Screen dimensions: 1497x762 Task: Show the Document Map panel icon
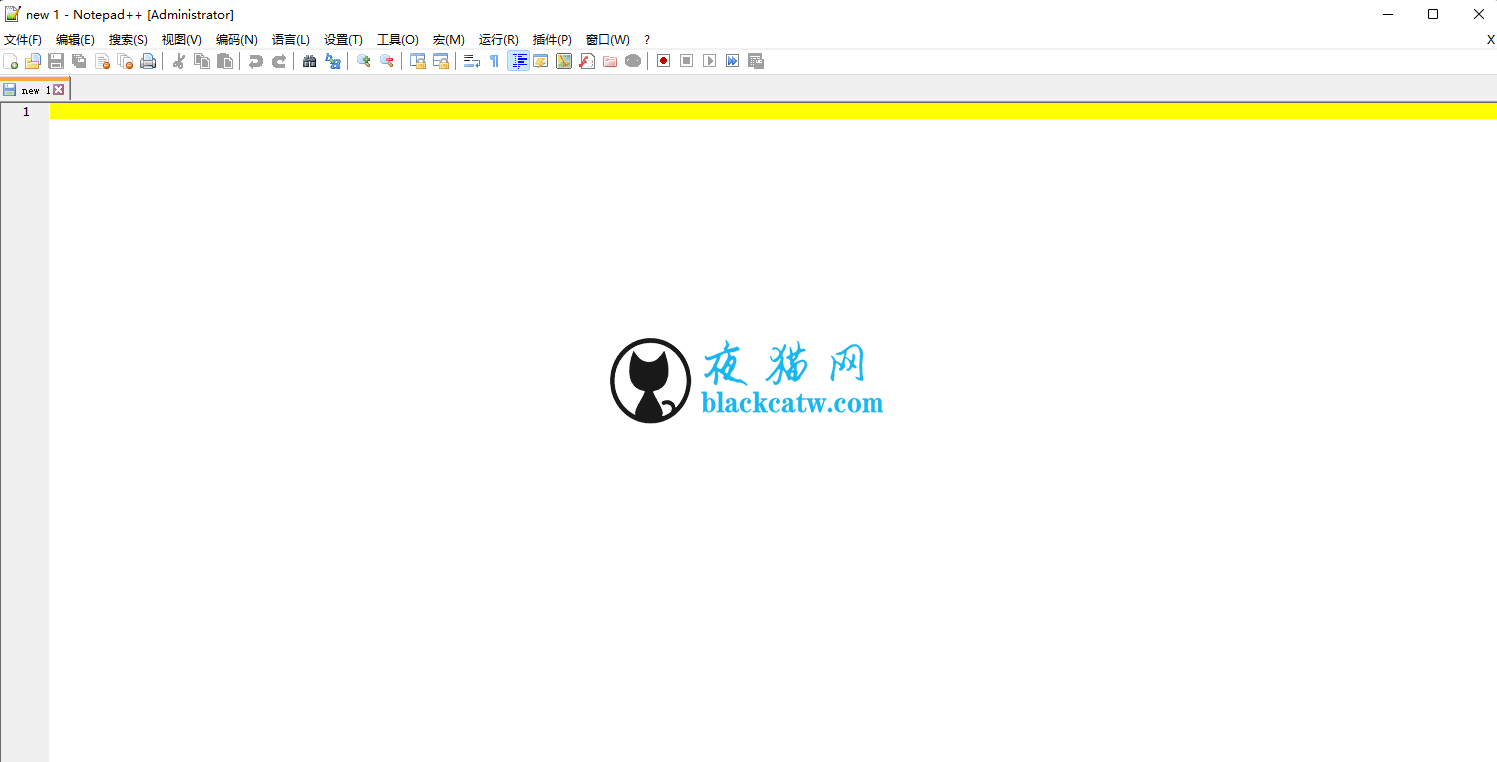point(564,61)
